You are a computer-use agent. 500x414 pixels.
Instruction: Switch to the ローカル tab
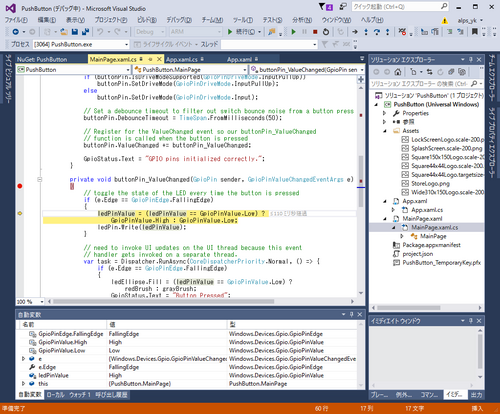click(55, 395)
